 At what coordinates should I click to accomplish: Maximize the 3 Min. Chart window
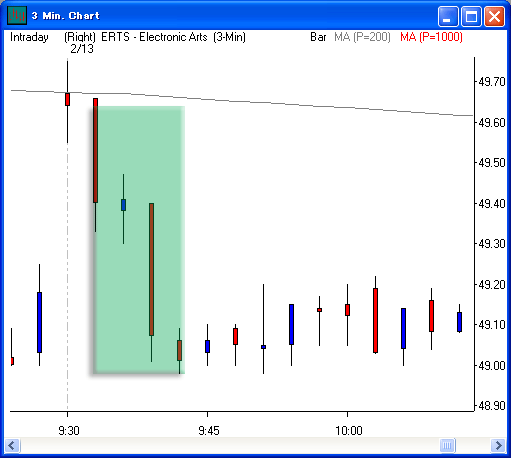coord(471,16)
